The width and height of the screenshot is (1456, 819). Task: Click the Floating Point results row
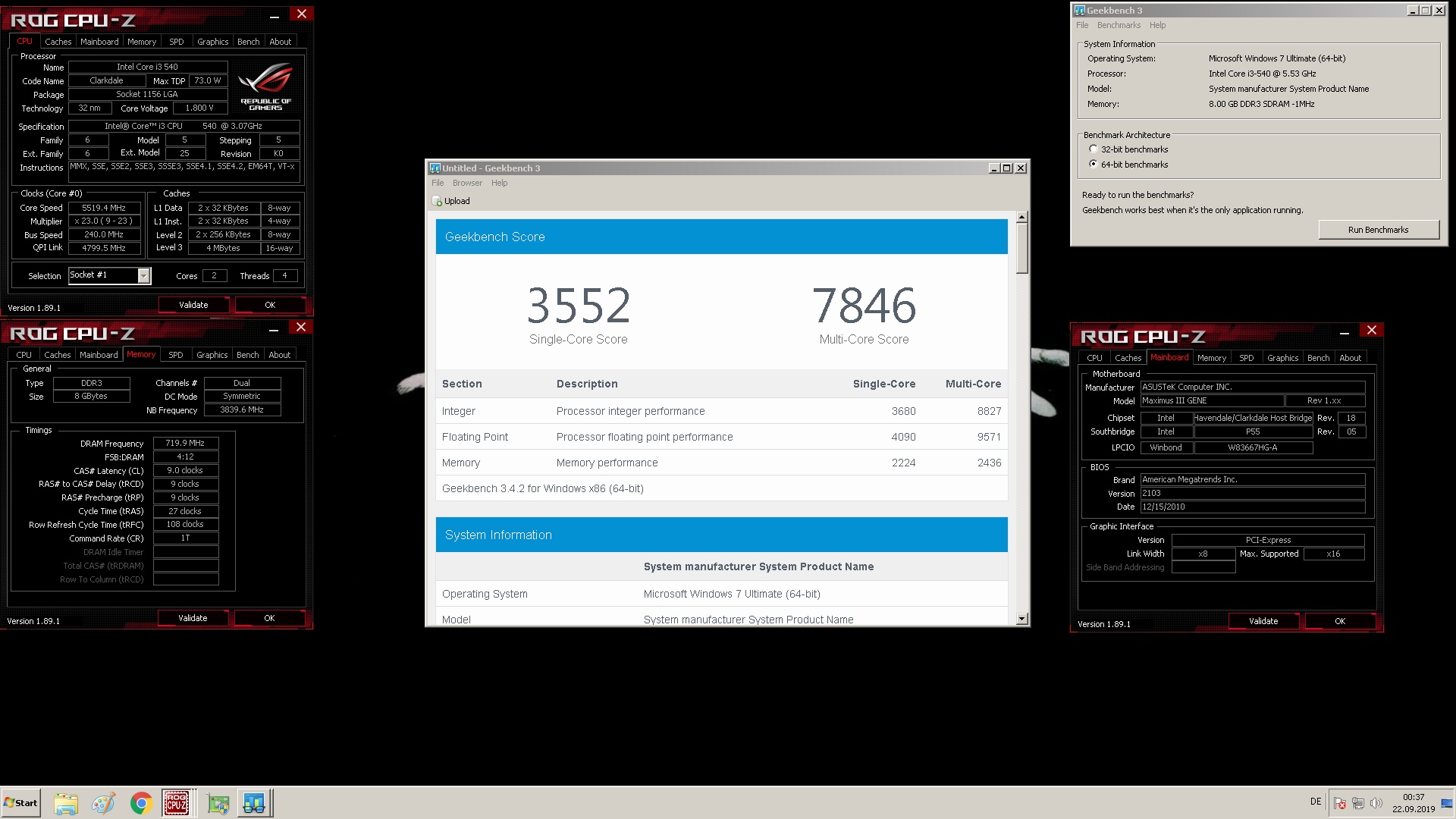tap(721, 437)
